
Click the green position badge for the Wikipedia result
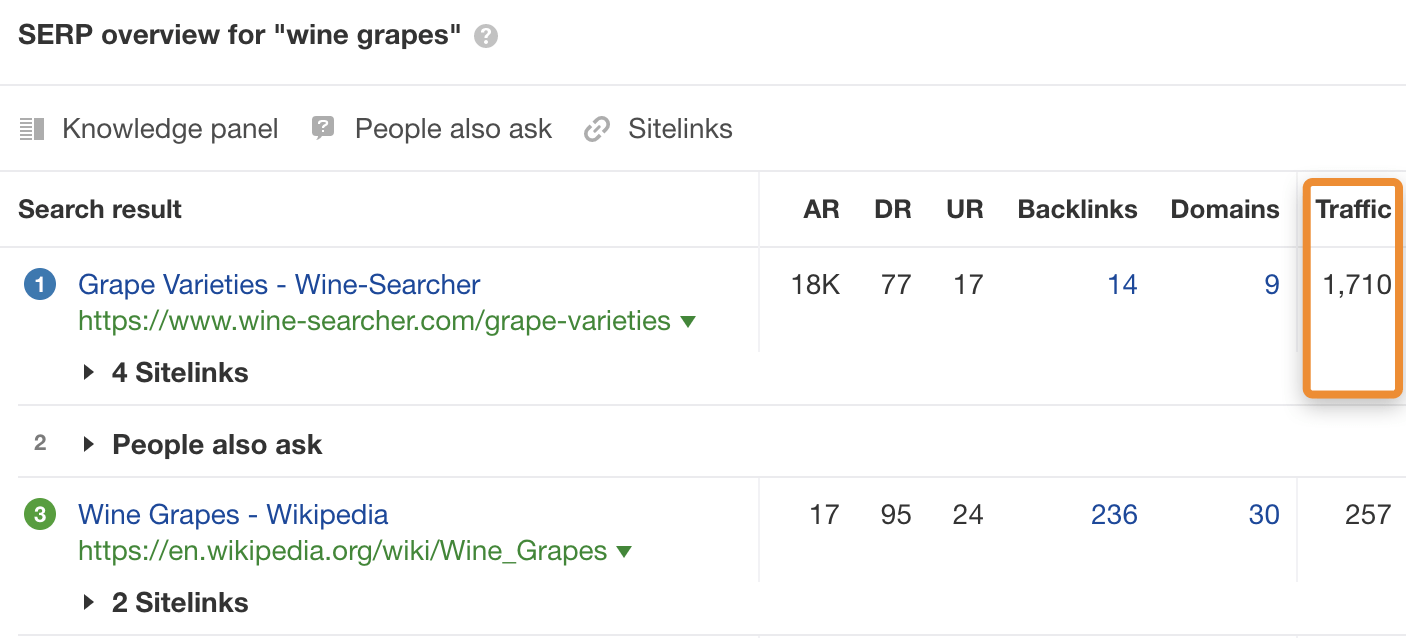click(39, 514)
